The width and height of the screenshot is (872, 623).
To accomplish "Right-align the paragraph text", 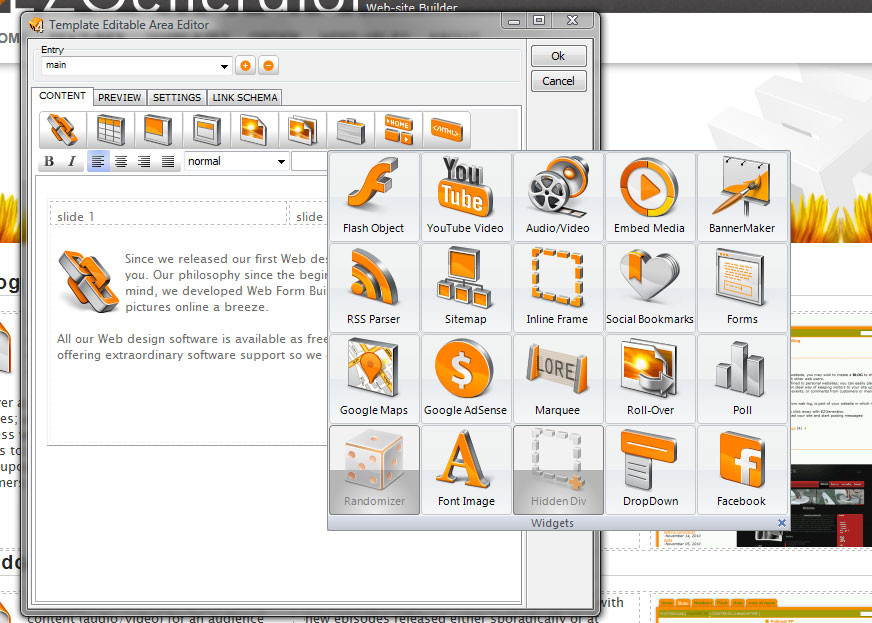I will [x=144, y=161].
